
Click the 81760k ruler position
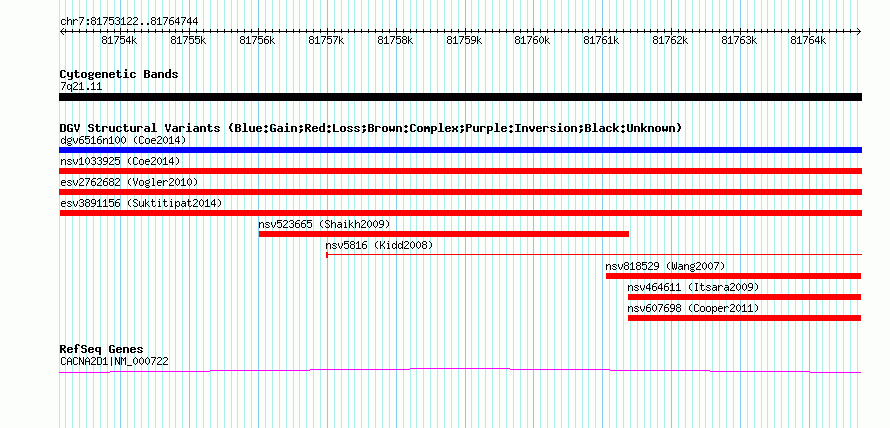tap(532, 40)
